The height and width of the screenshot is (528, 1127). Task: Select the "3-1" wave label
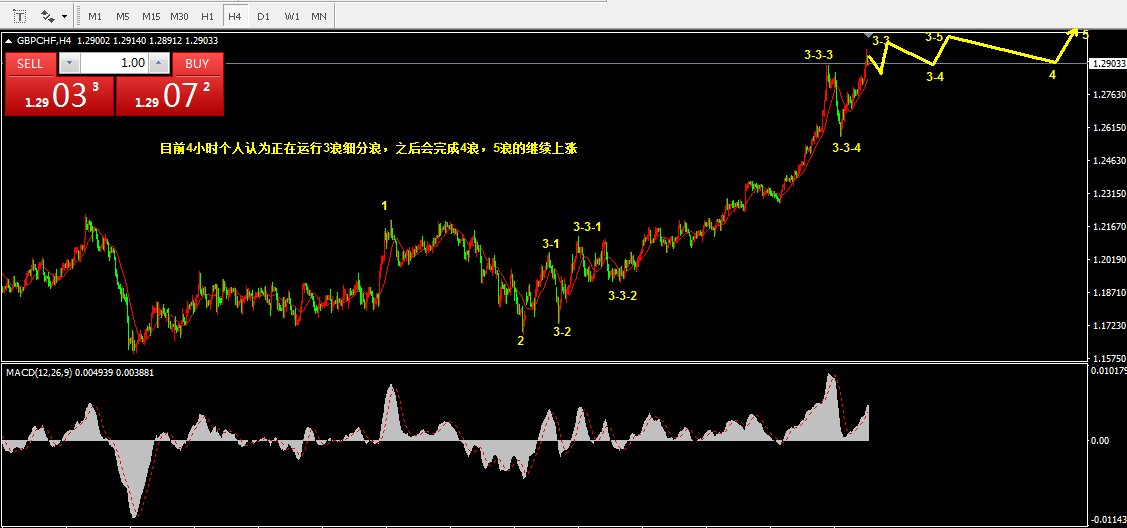click(x=551, y=244)
